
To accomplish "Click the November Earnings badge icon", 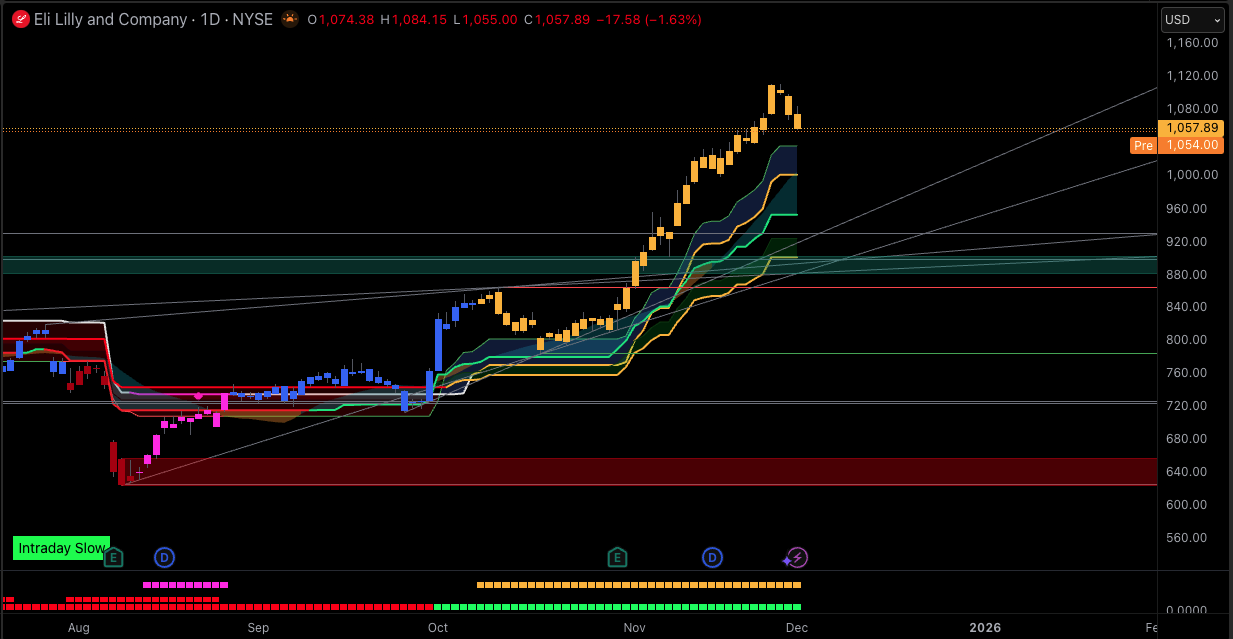I will click(x=617, y=557).
